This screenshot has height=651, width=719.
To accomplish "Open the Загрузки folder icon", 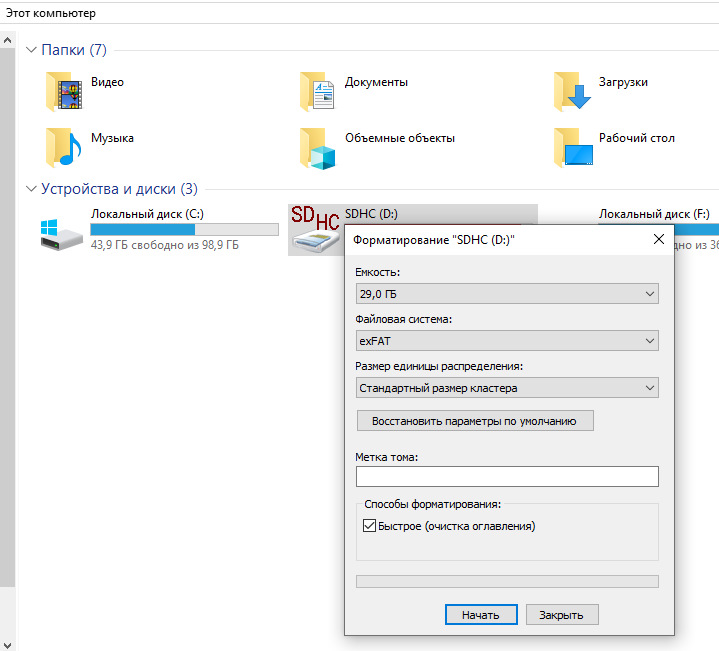I will click(572, 91).
